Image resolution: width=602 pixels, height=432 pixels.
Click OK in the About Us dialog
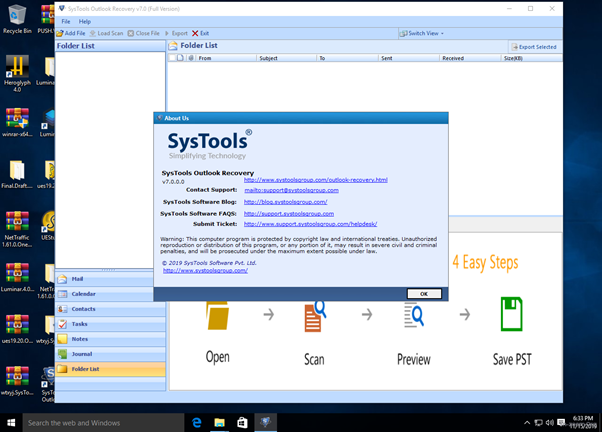pyautogui.click(x=424, y=294)
